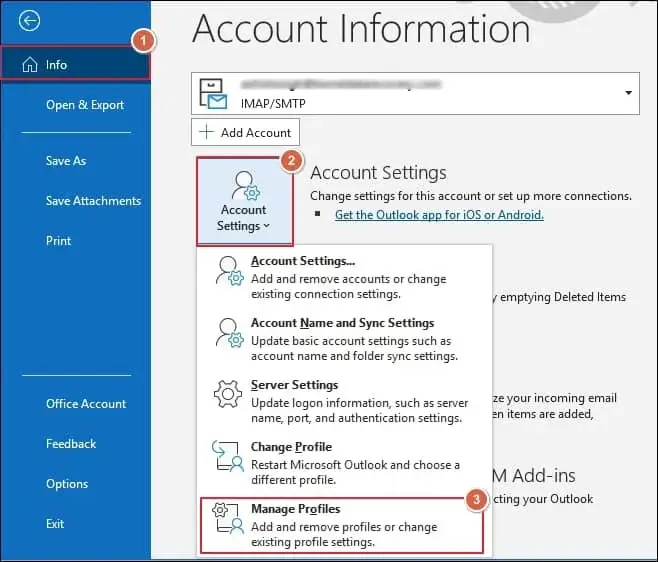This screenshot has width=658, height=562.
Task: Click the Account Settings person-gear icon
Action: click(243, 187)
